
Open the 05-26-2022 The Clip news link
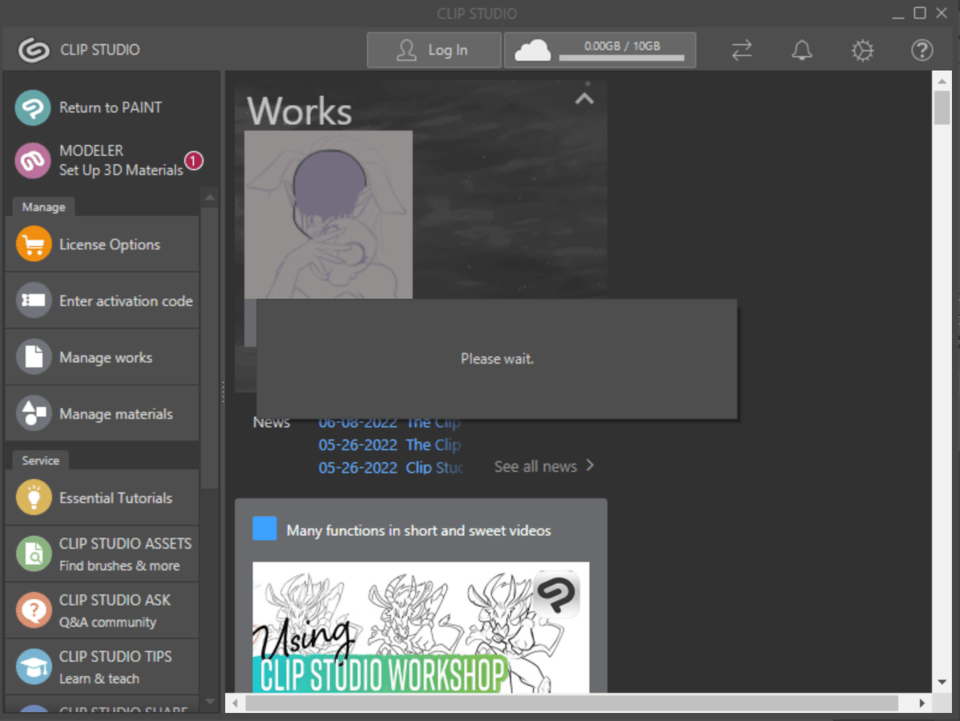coord(389,445)
